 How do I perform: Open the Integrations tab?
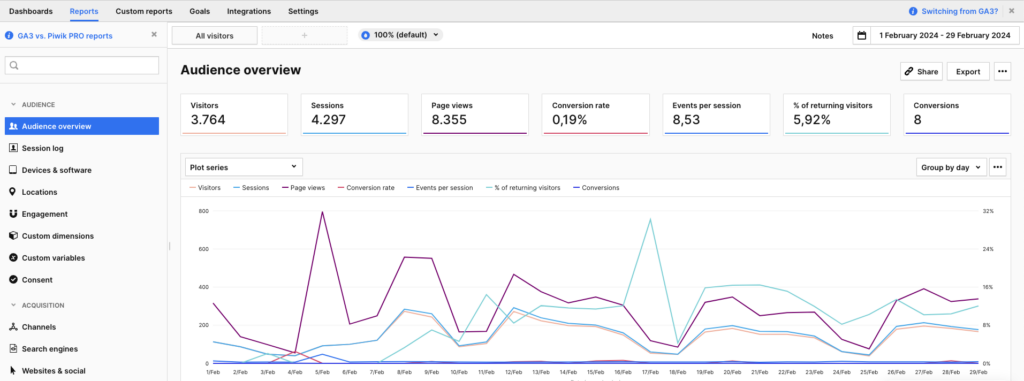249,11
